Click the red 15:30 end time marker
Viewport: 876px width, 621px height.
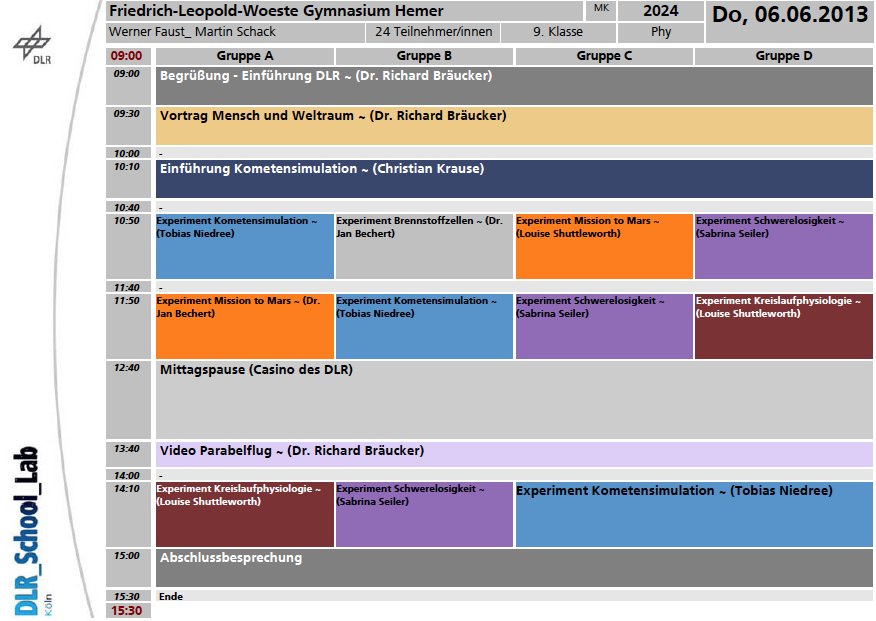pos(126,611)
